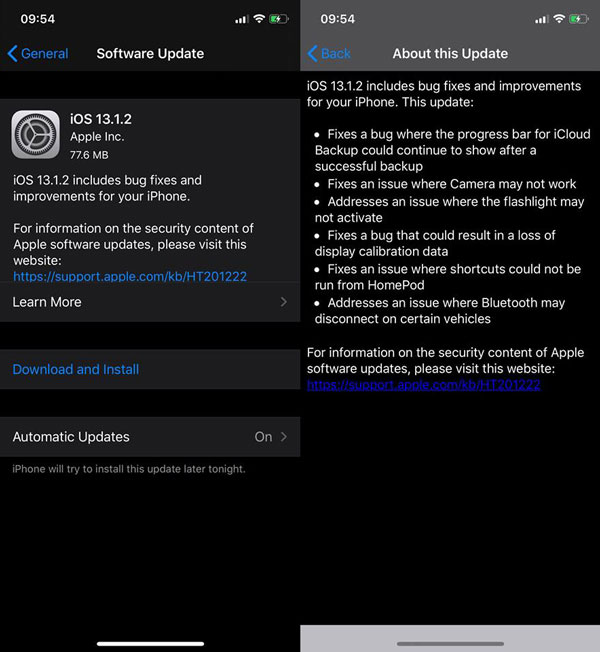This screenshot has height=652, width=600.
Task: Tap the Wi-Fi icon in left status bar
Action: coord(259,19)
